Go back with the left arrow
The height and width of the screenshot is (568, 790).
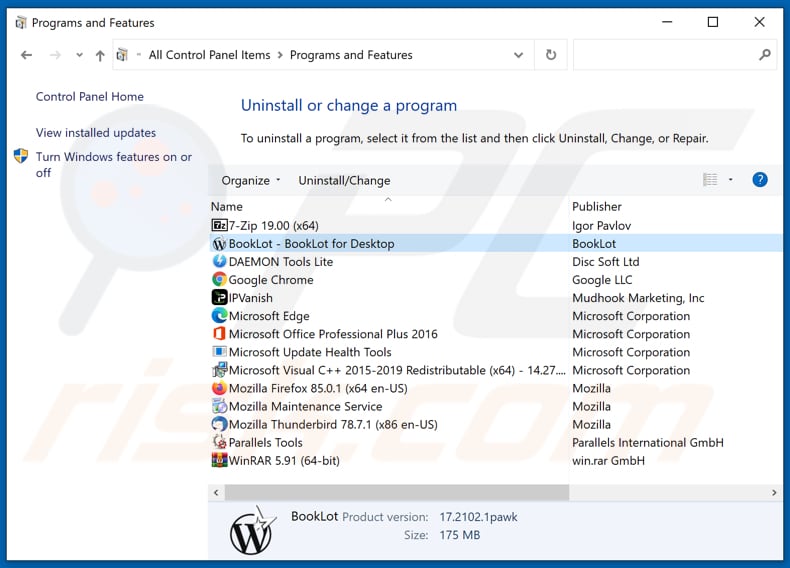[27, 55]
